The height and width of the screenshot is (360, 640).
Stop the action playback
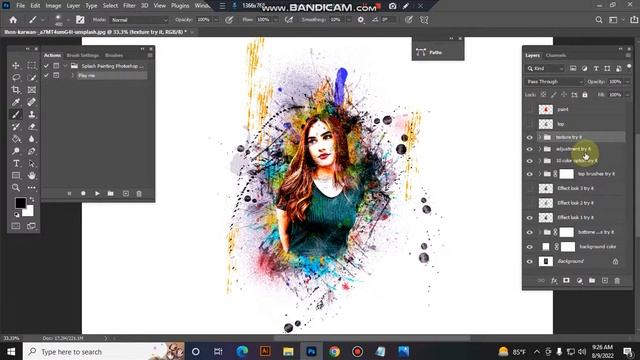coord(69,193)
